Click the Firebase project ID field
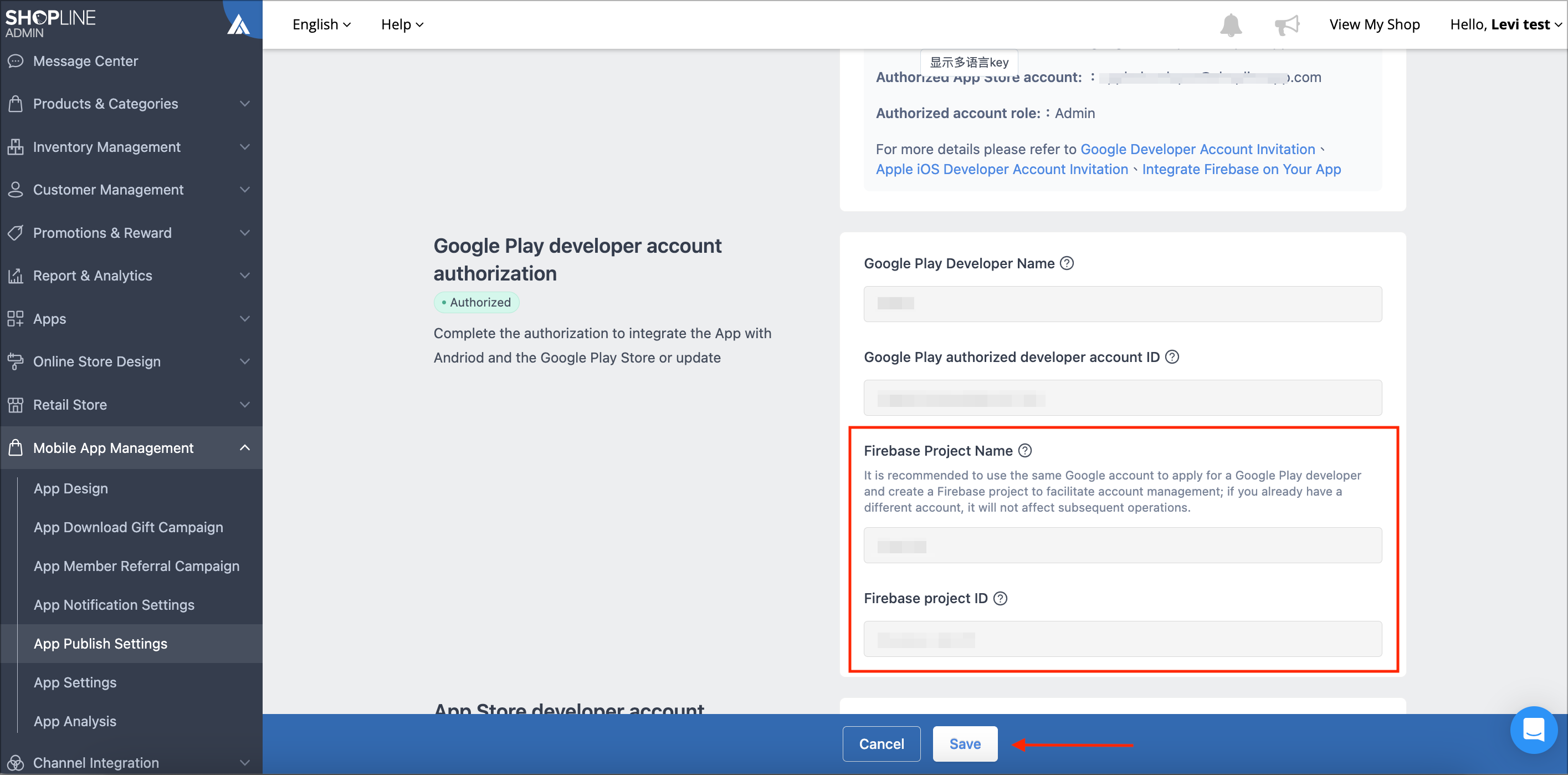1568x775 pixels. [1123, 639]
